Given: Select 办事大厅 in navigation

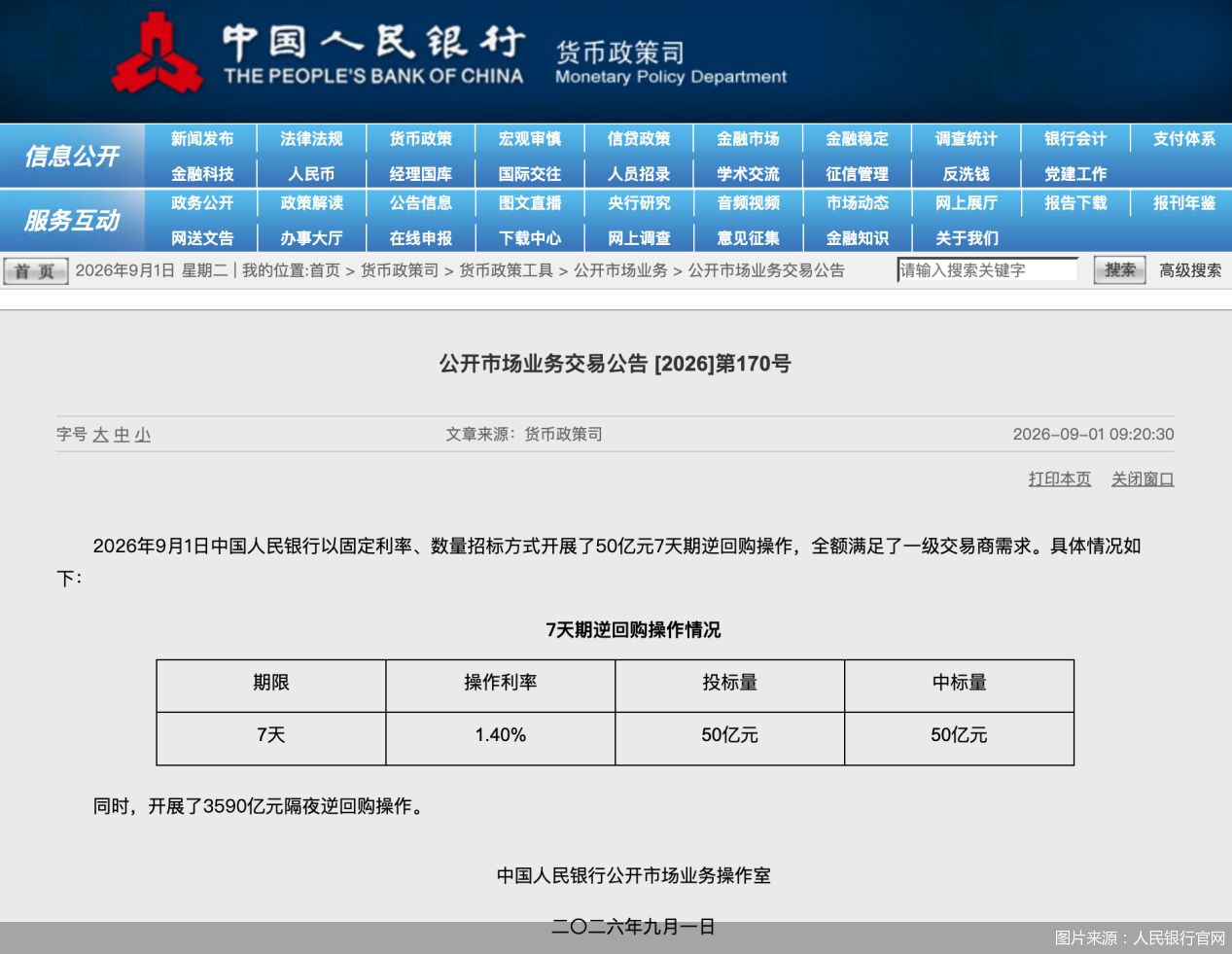Looking at the screenshot, I should [x=311, y=238].
